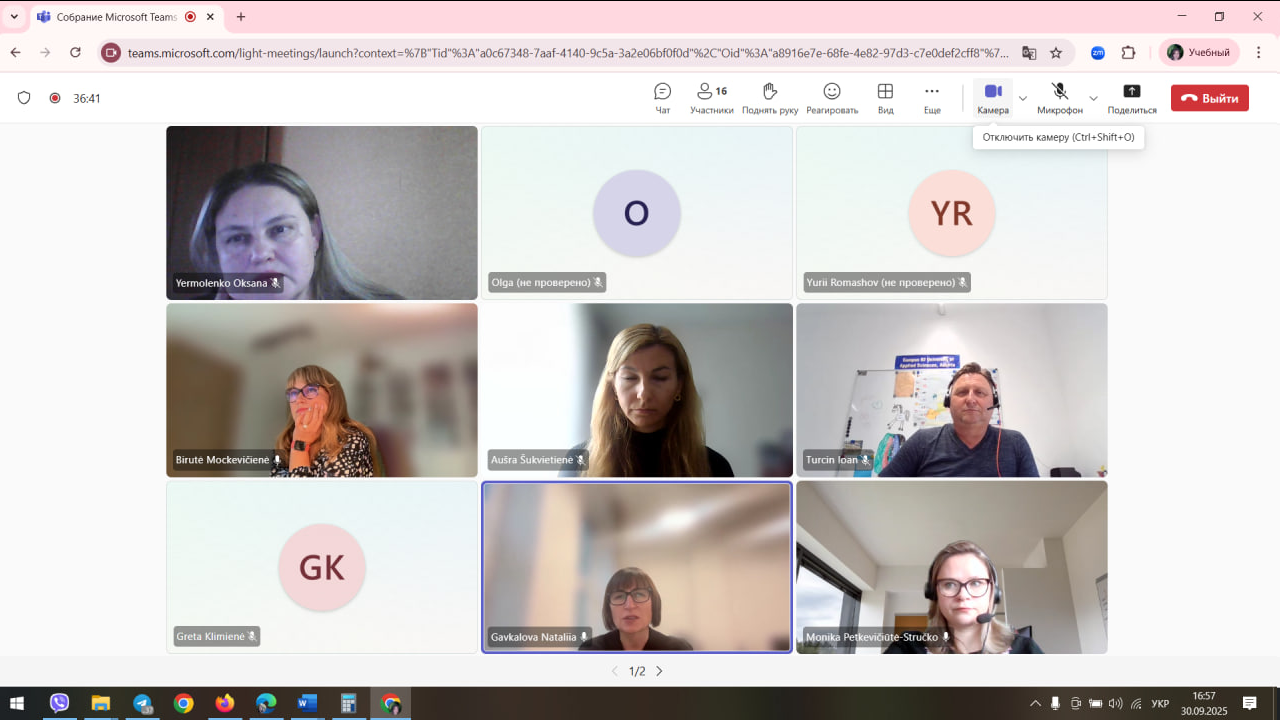Select Gavkalova Nataliia video tile
1280x720 pixels.
click(637, 567)
